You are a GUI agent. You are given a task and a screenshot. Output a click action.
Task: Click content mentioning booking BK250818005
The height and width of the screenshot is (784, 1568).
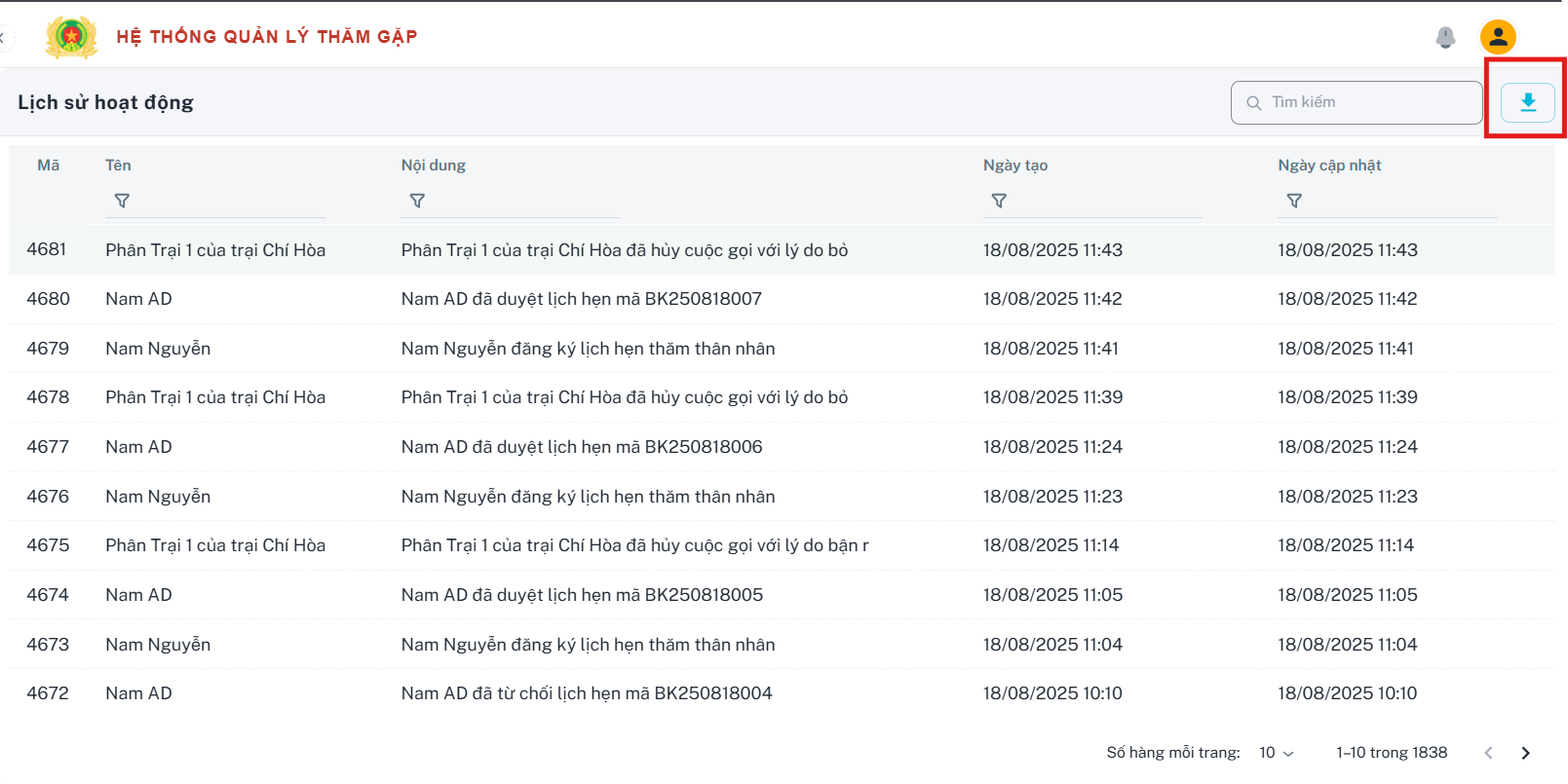pyautogui.click(x=582, y=595)
